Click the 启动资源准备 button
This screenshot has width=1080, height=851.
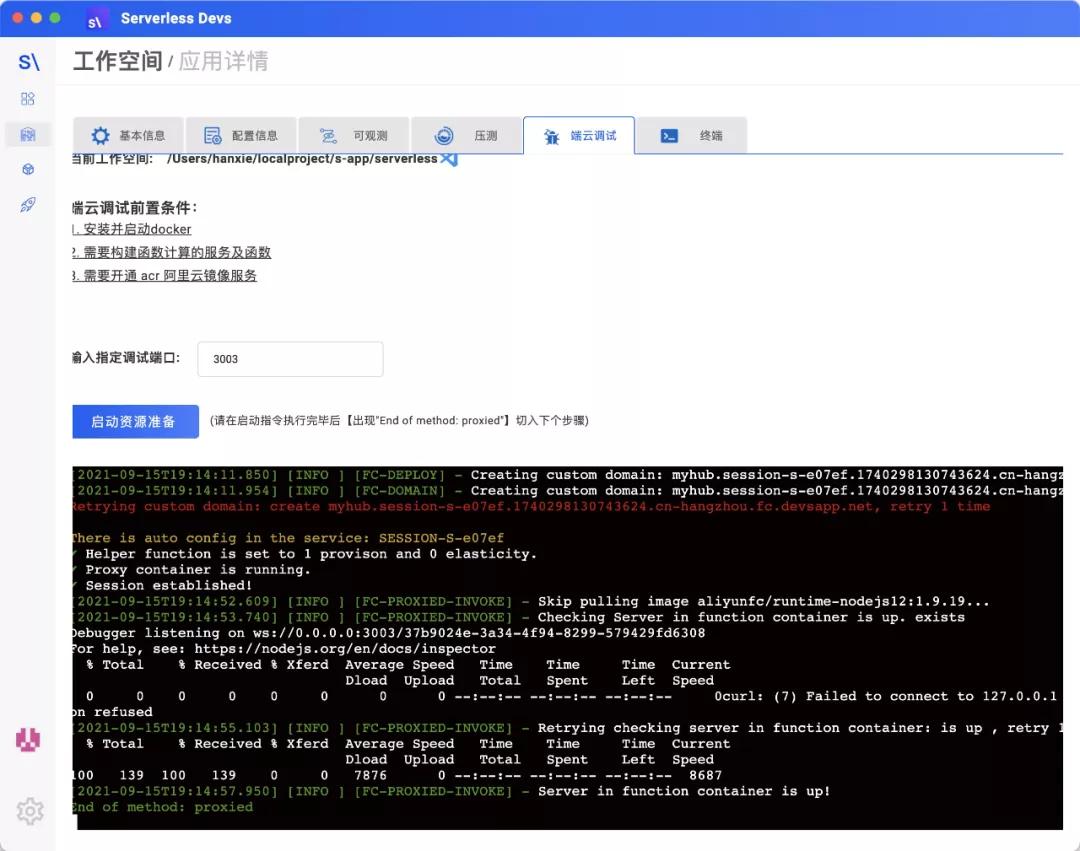click(136, 421)
